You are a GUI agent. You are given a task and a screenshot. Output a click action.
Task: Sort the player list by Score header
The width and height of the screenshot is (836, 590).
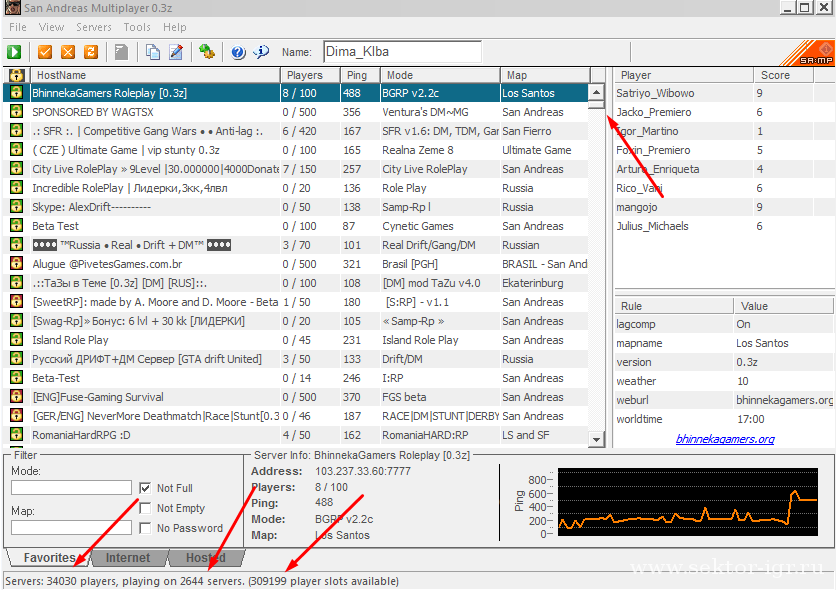pyautogui.click(x=783, y=75)
